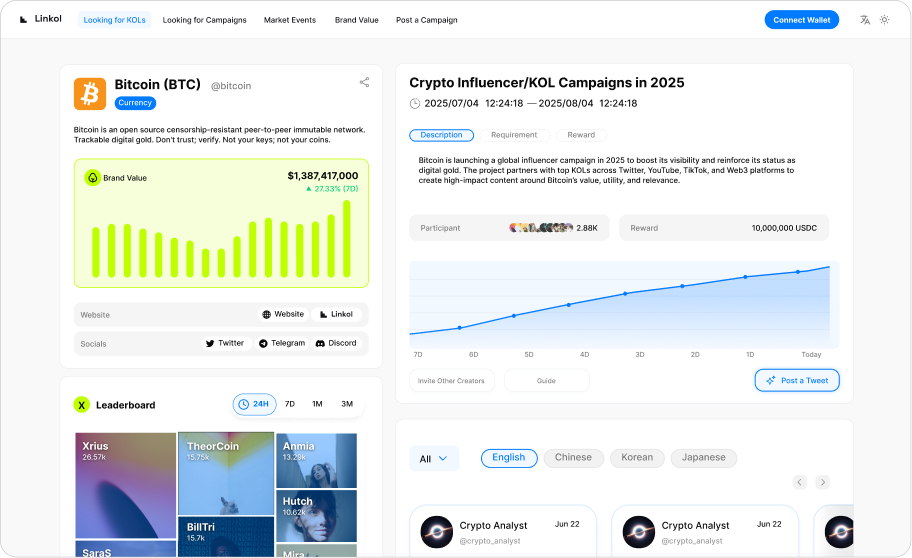This screenshot has width=912, height=558.
Task: Click the tallest last bar in Brand Value chart
Action: tap(347, 239)
